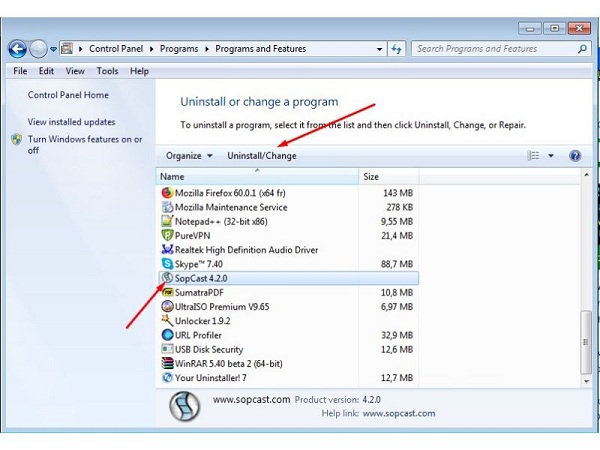Expand the Organize dropdown menu
This screenshot has height=450, width=600.
tap(189, 156)
